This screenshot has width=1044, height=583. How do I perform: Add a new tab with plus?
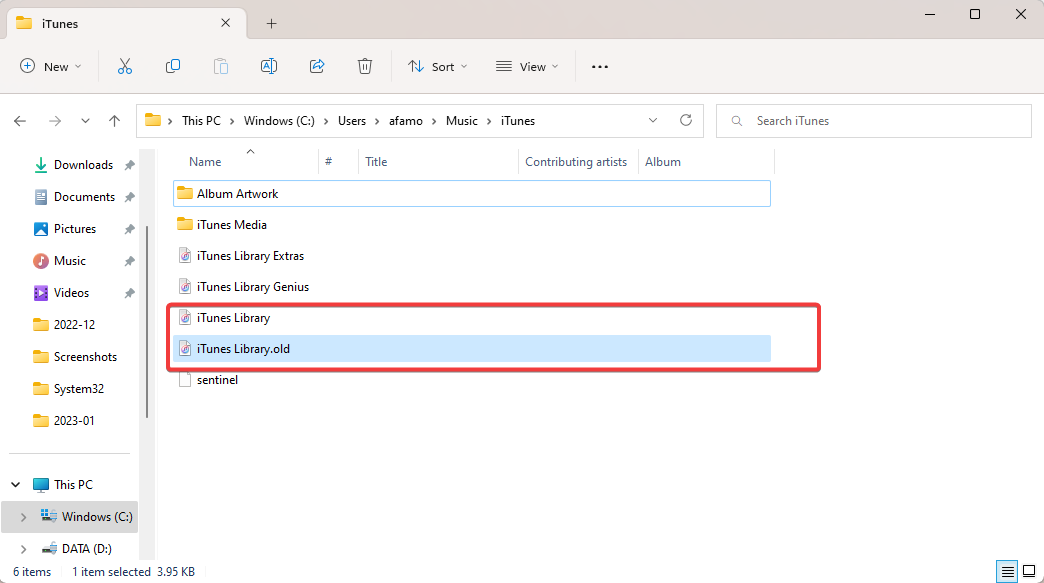point(271,23)
